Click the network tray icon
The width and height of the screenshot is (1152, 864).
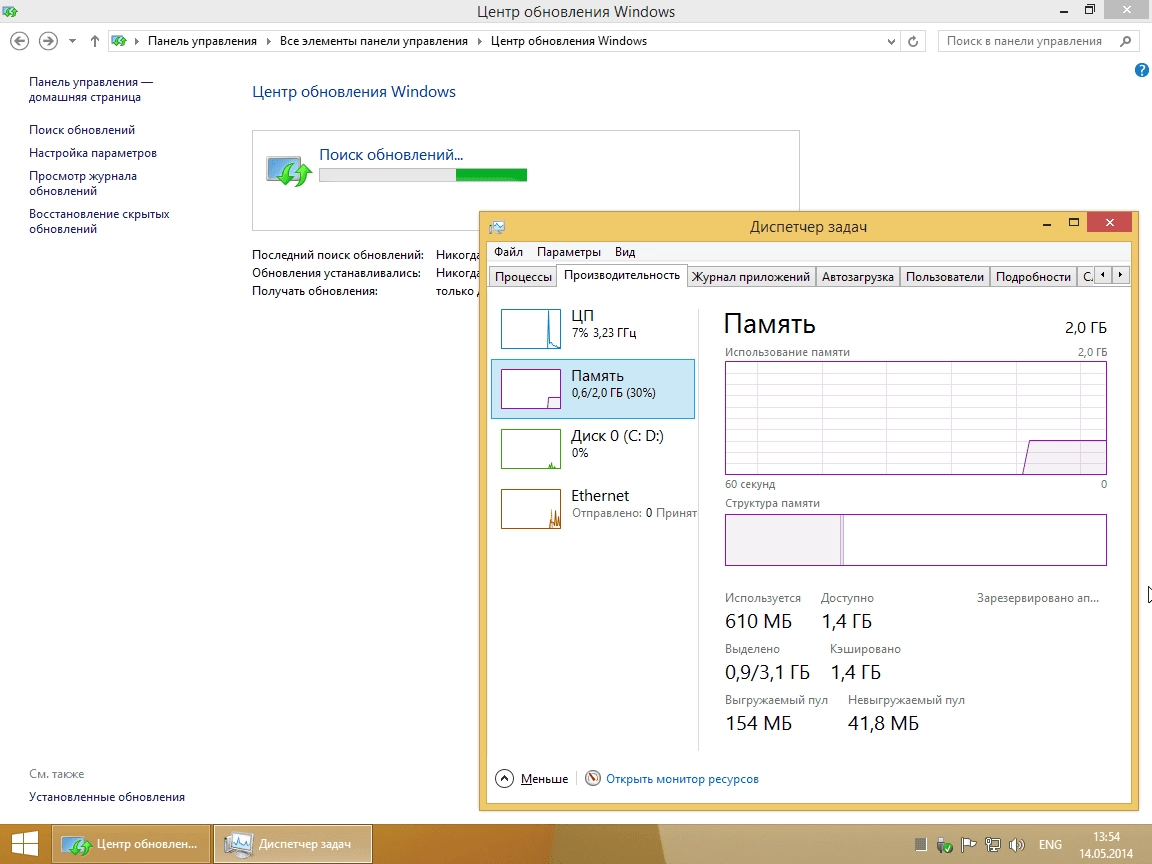point(993,845)
